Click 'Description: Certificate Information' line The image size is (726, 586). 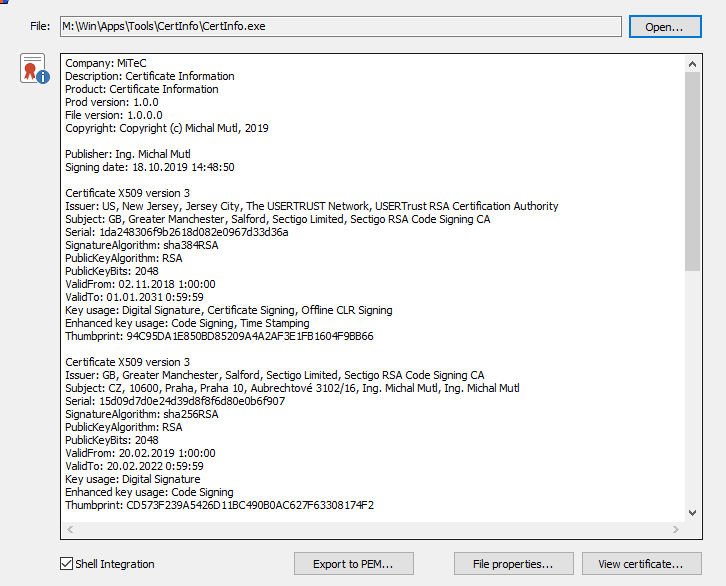click(x=150, y=76)
